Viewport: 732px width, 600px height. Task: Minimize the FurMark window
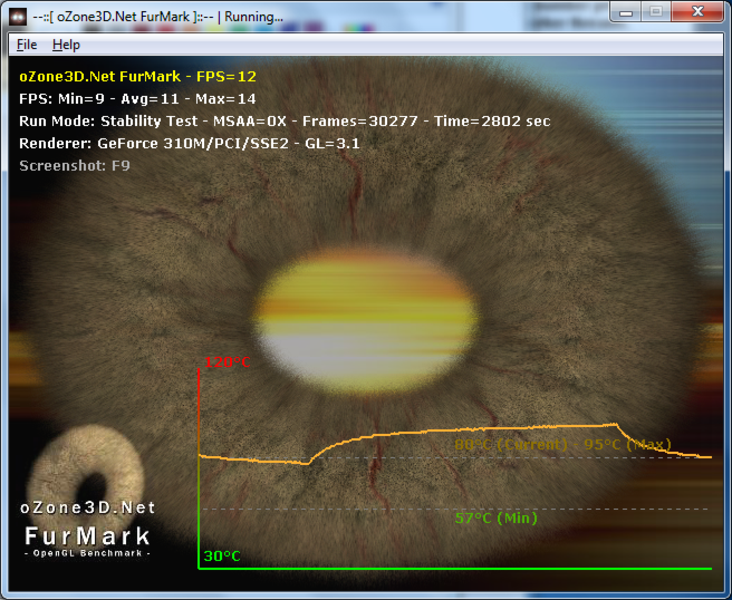click(x=626, y=12)
